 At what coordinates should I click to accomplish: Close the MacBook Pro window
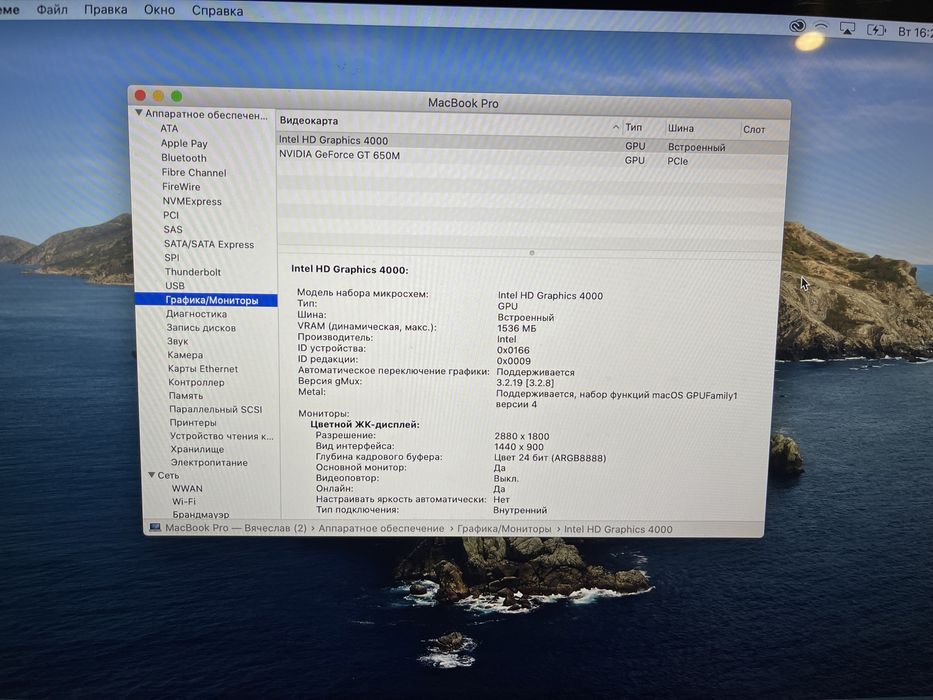[x=140, y=95]
